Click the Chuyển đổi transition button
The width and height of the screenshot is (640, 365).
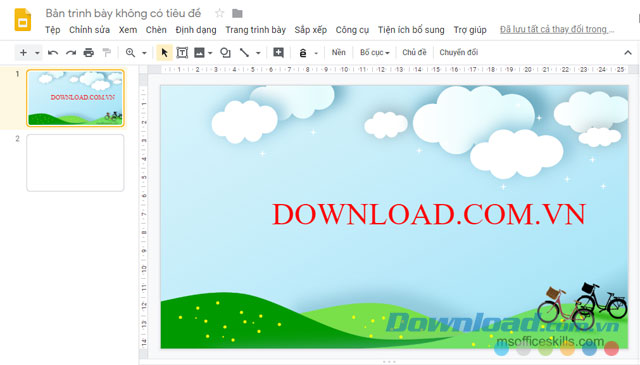[x=458, y=52]
